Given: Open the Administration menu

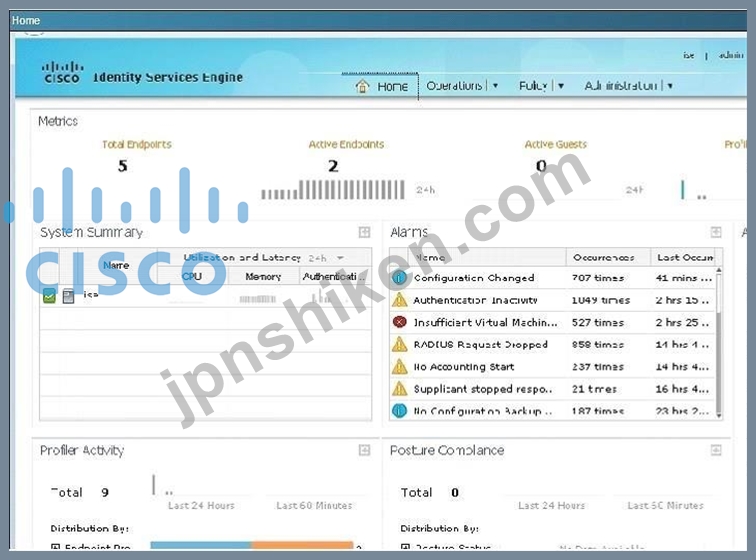Looking at the screenshot, I should tap(621, 86).
